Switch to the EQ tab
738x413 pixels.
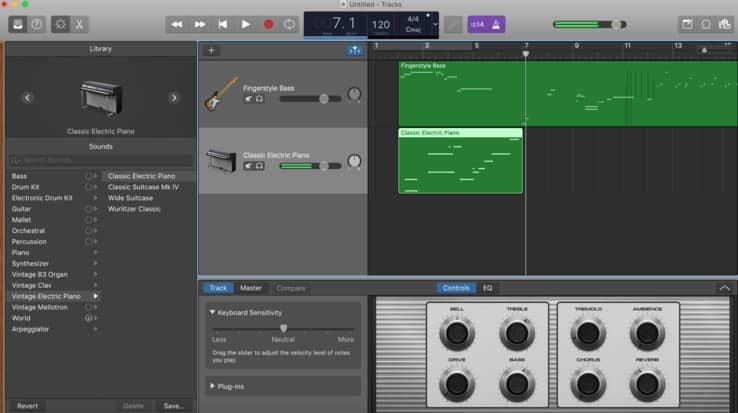click(x=487, y=288)
